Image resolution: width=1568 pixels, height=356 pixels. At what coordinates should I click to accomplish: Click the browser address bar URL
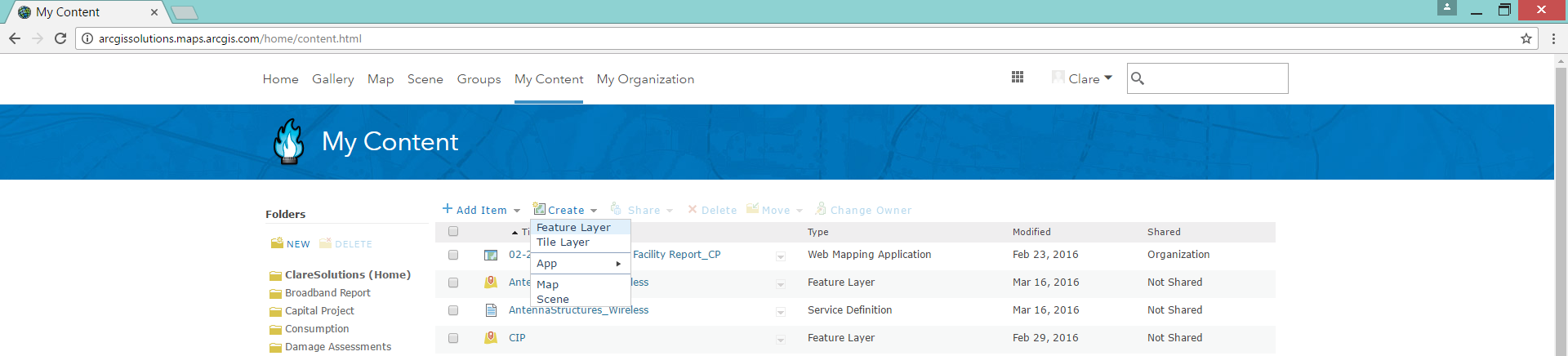click(x=230, y=38)
